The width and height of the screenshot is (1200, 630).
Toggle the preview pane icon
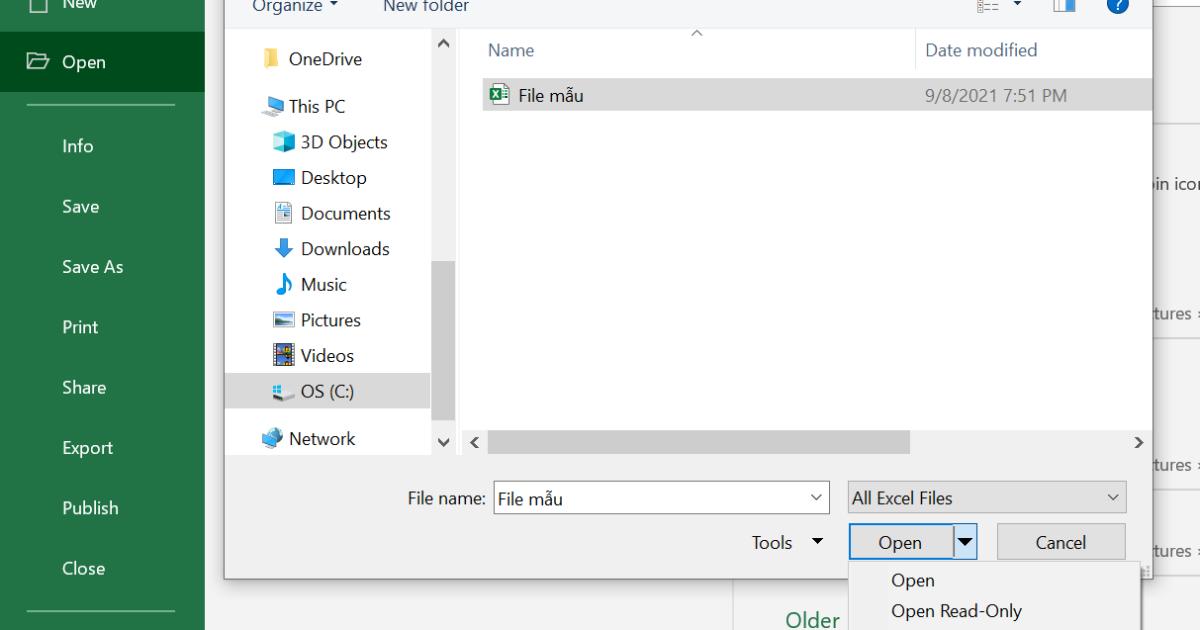pyautogui.click(x=1063, y=5)
